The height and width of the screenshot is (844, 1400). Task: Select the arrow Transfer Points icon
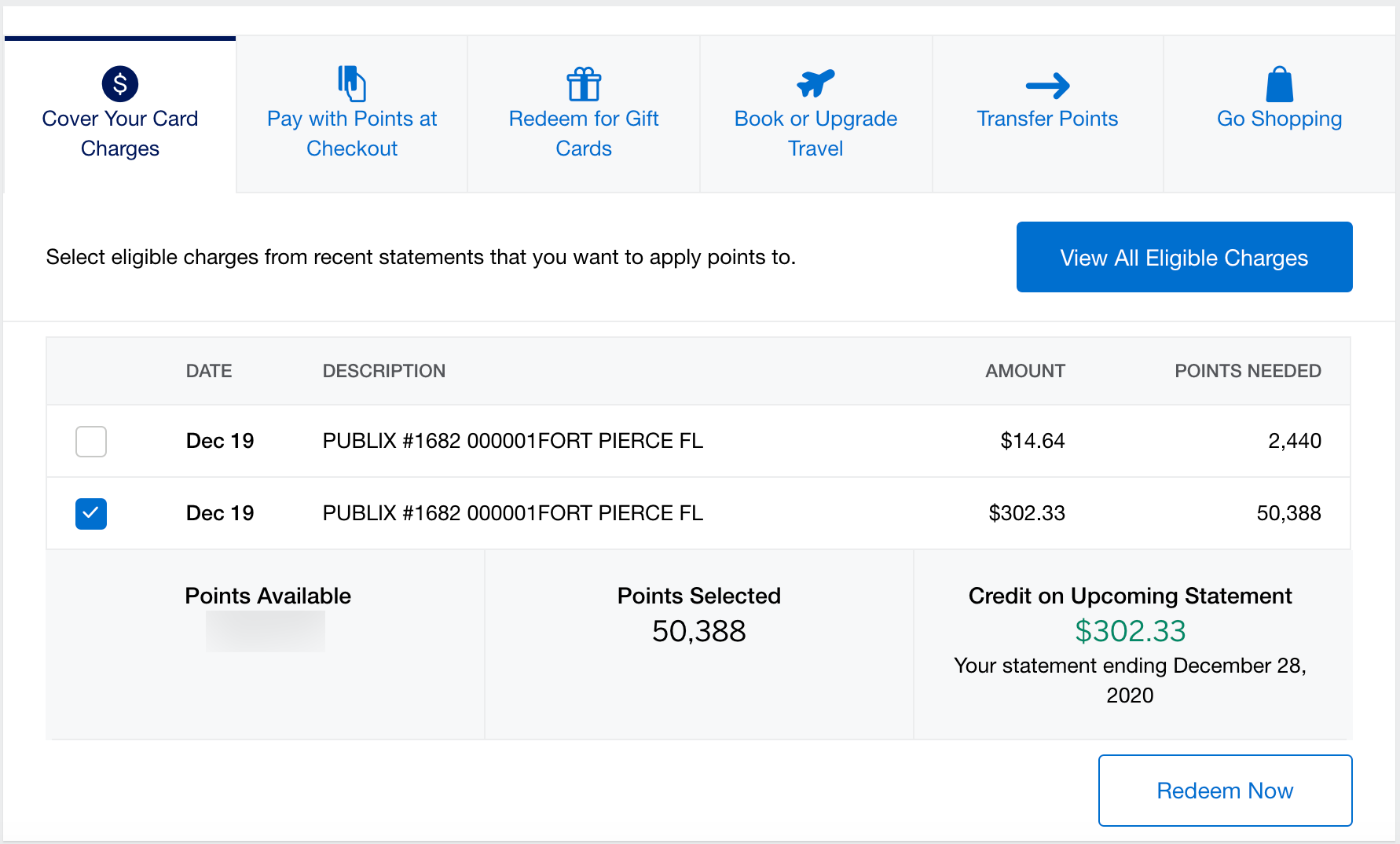[1046, 86]
